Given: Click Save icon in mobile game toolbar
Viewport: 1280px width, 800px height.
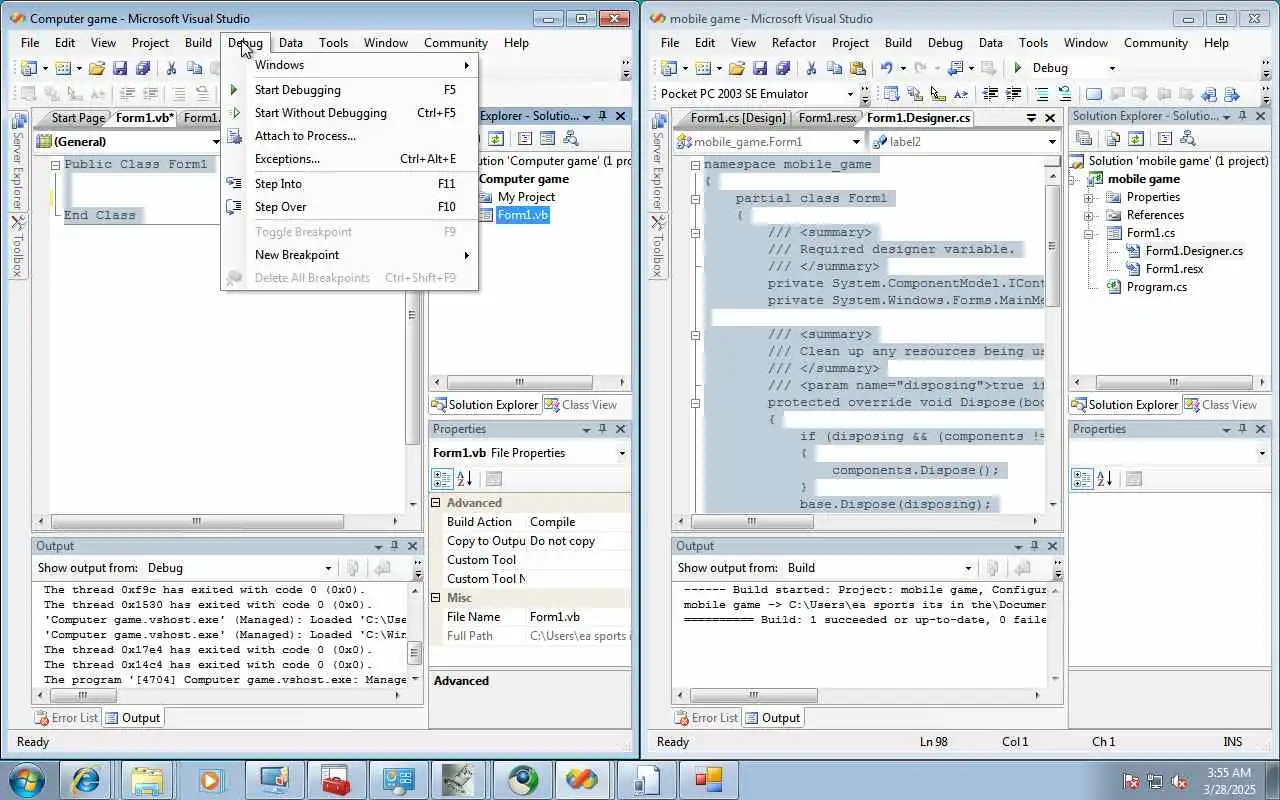Looking at the screenshot, I should 760,68.
